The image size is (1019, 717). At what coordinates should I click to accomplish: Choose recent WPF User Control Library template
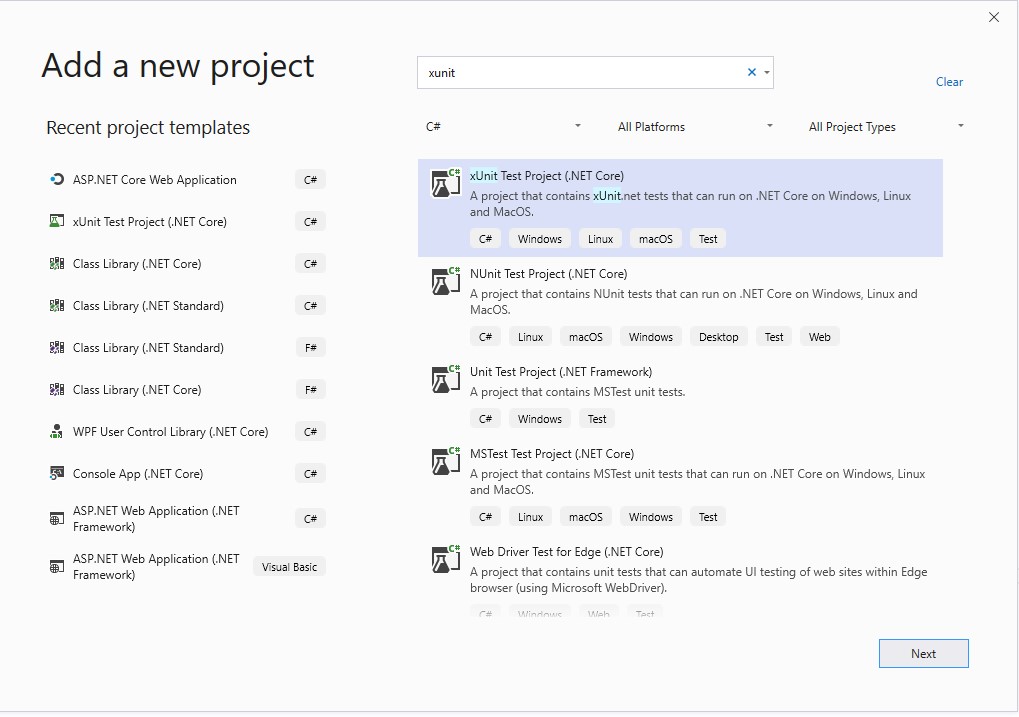pyautogui.click(x=188, y=432)
